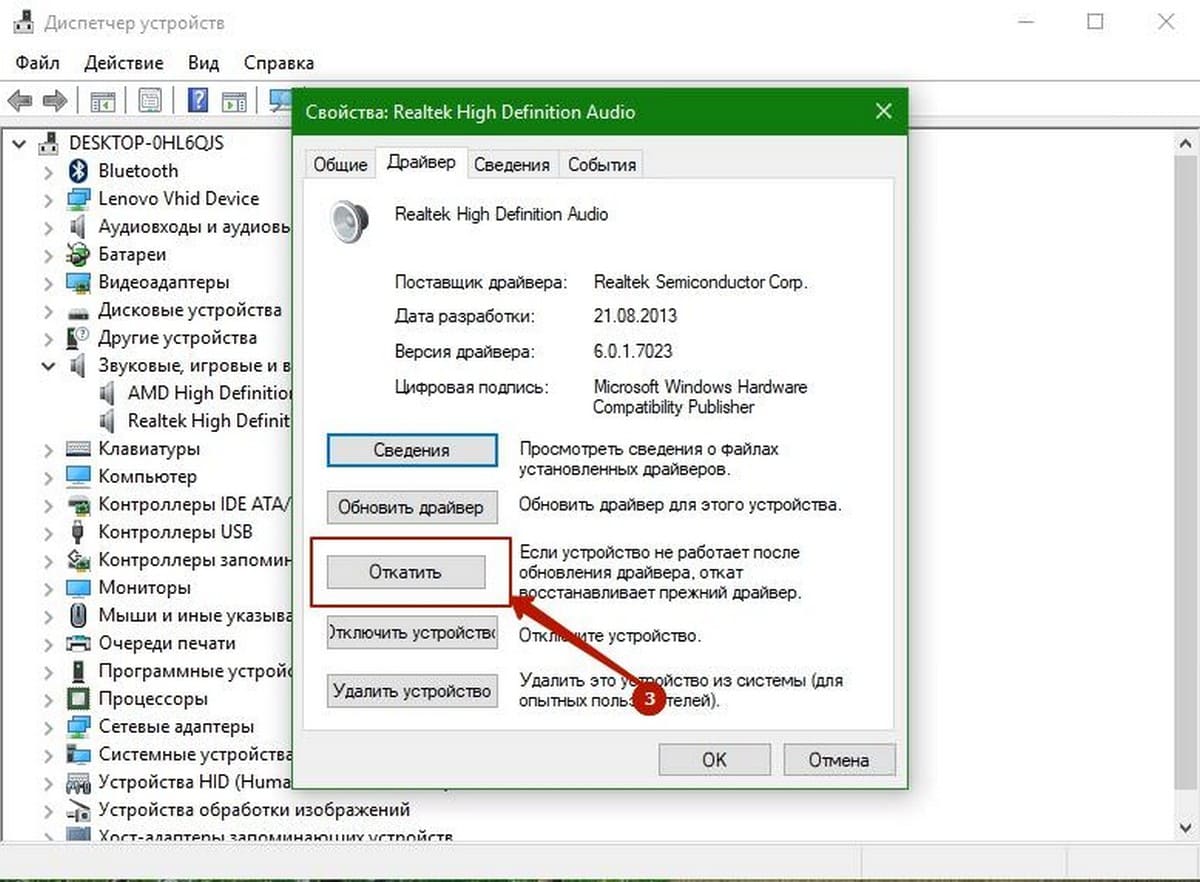The width and height of the screenshot is (1200, 882).
Task: Select the Контроллеры IDE ATA row
Action: click(181, 504)
